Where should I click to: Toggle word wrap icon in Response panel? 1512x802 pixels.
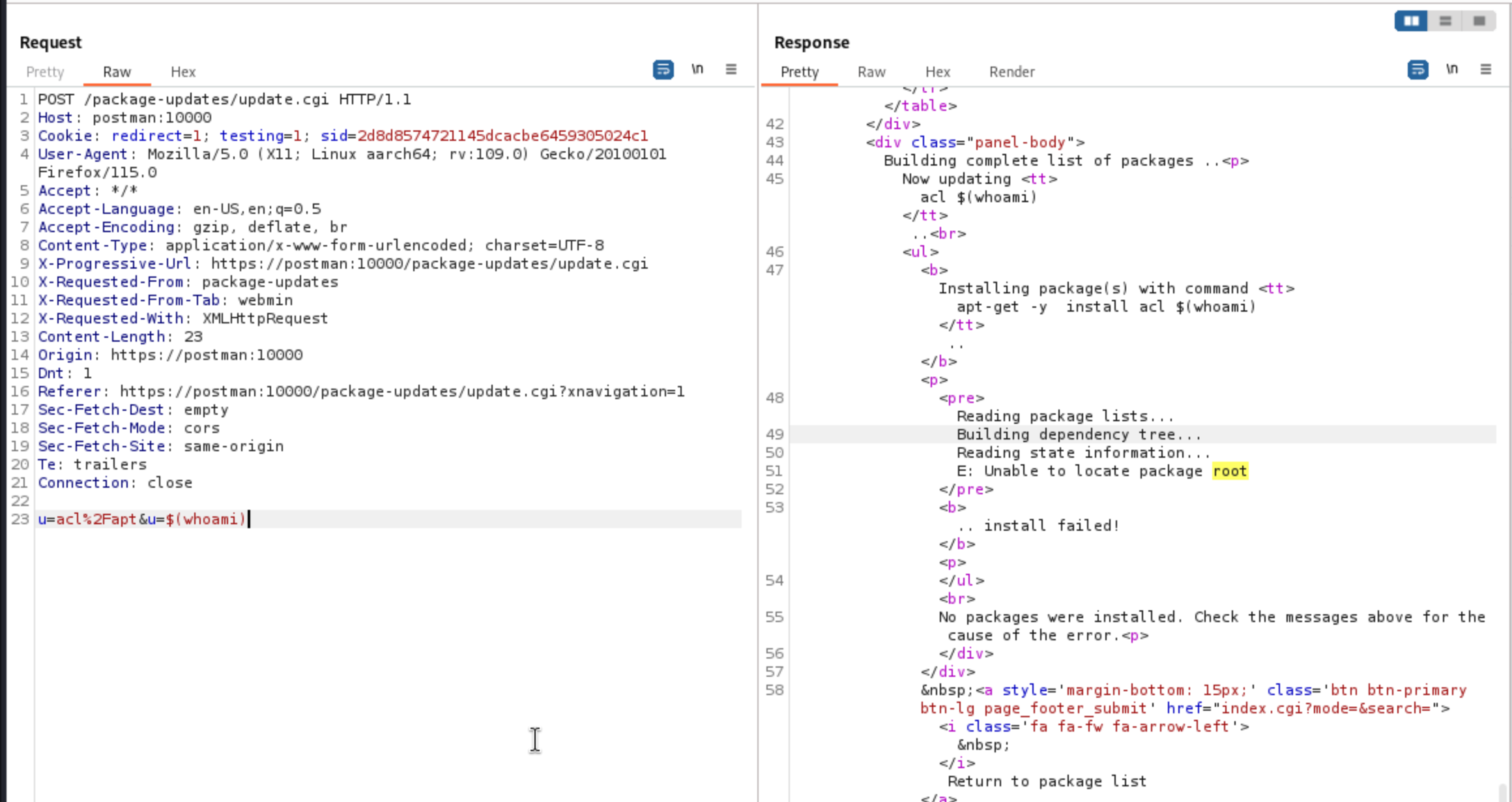pos(1417,69)
